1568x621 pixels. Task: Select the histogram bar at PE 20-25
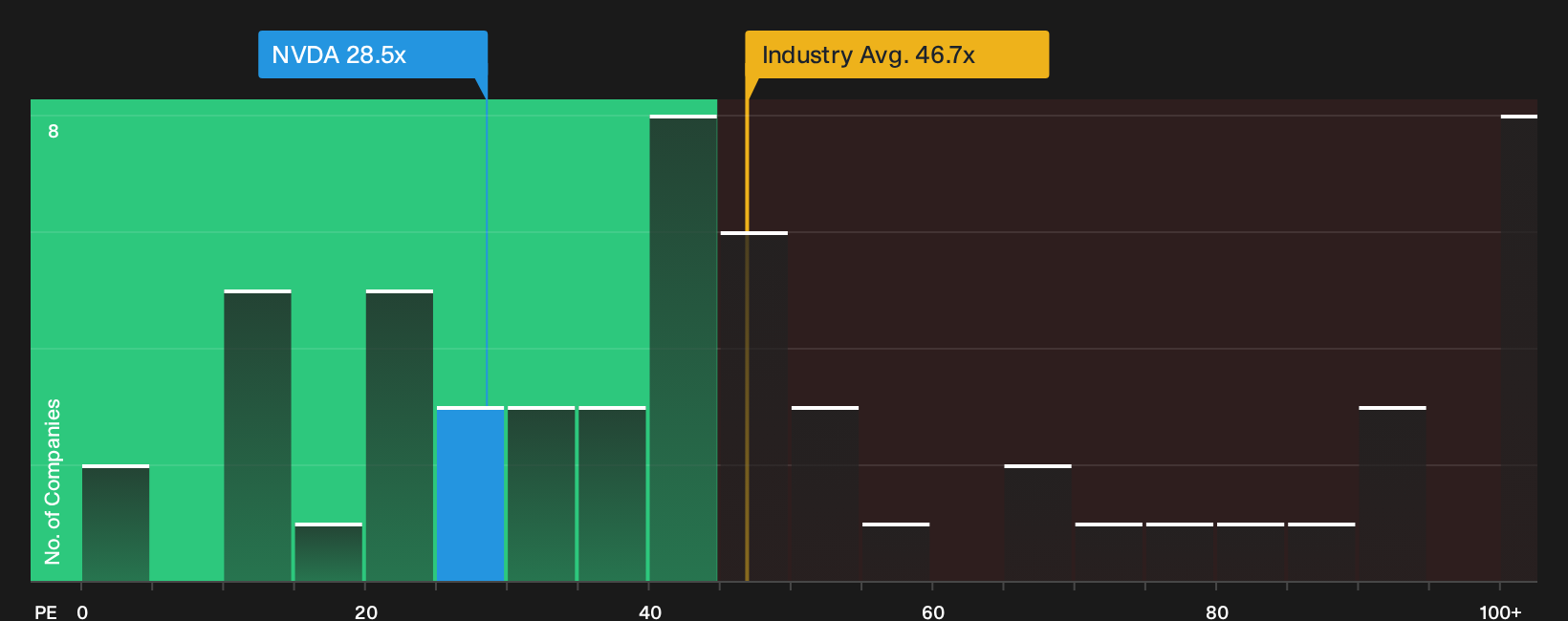tap(400, 436)
